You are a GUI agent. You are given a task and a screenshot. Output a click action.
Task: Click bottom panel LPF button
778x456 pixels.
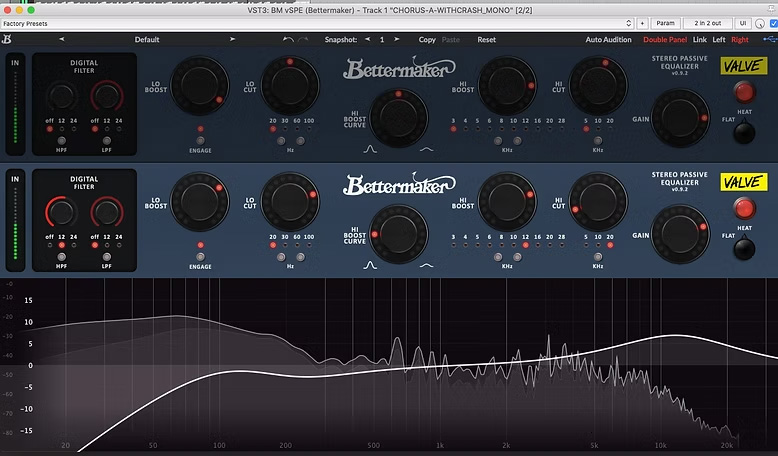[107, 257]
